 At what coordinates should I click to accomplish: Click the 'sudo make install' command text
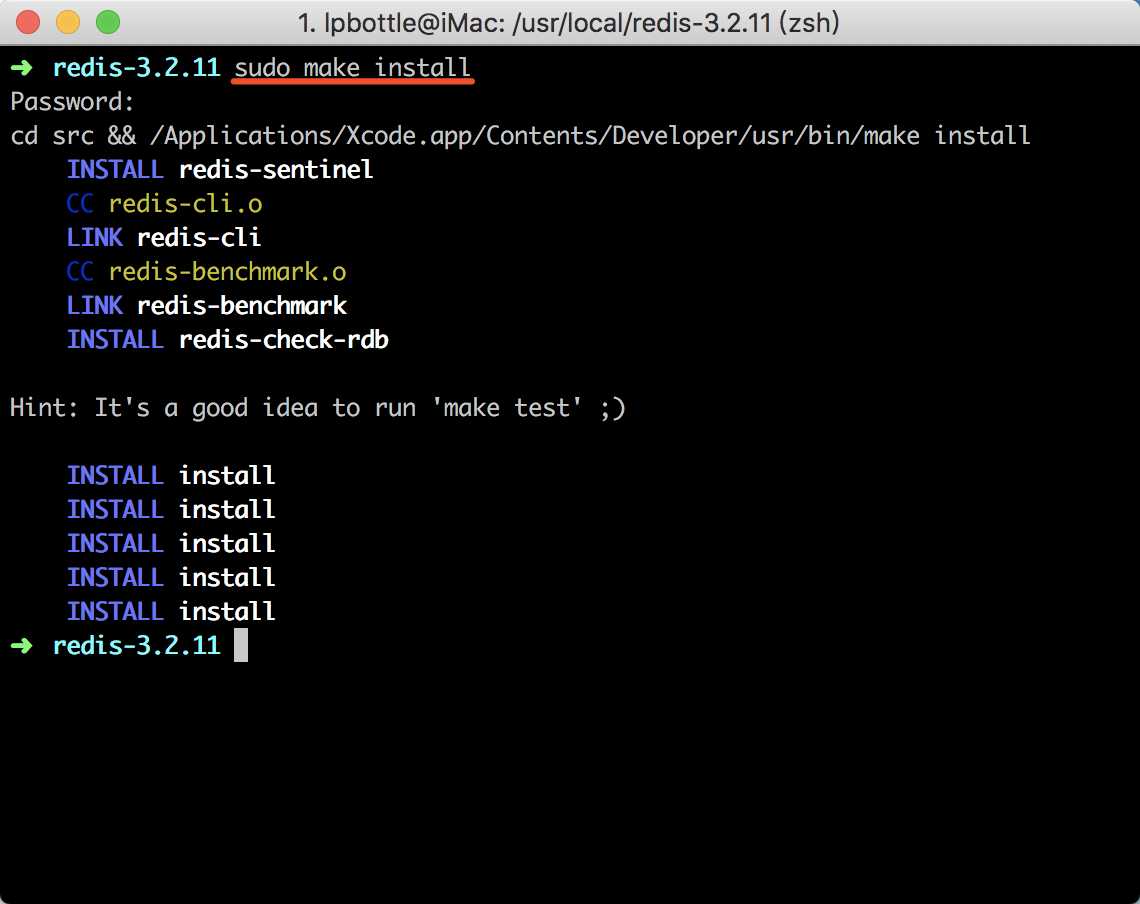click(x=353, y=68)
